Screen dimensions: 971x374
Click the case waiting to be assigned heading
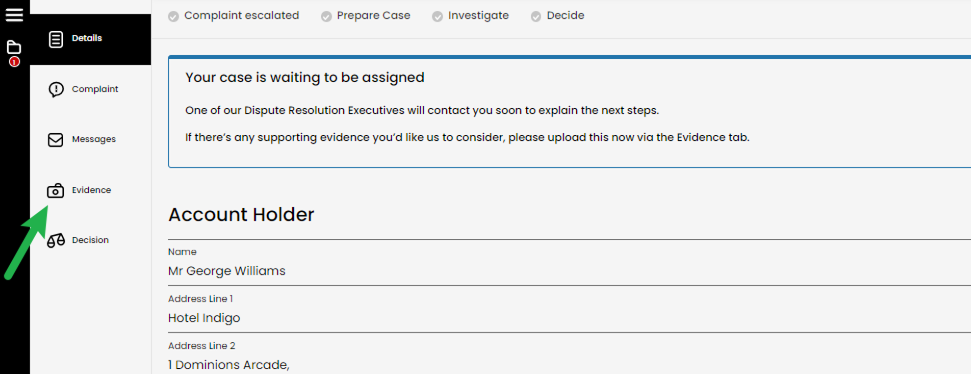pyautogui.click(x=305, y=77)
